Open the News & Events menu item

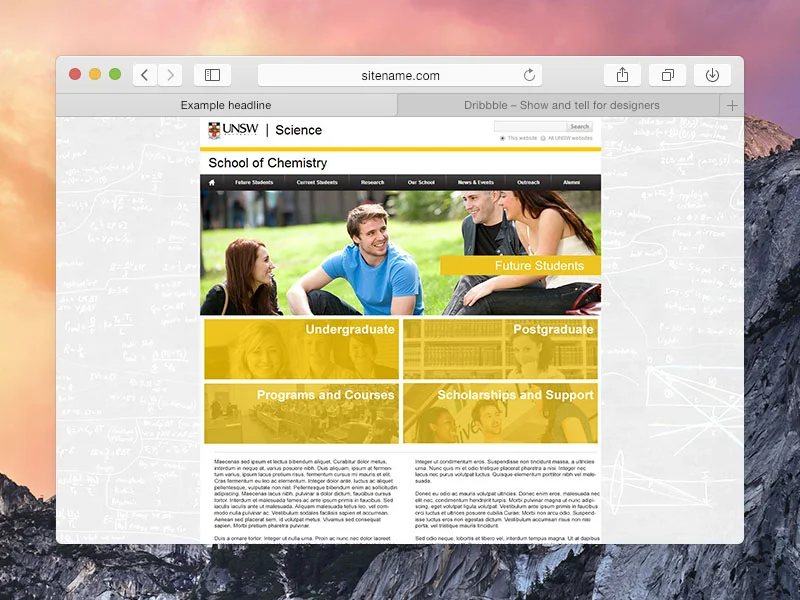(476, 182)
